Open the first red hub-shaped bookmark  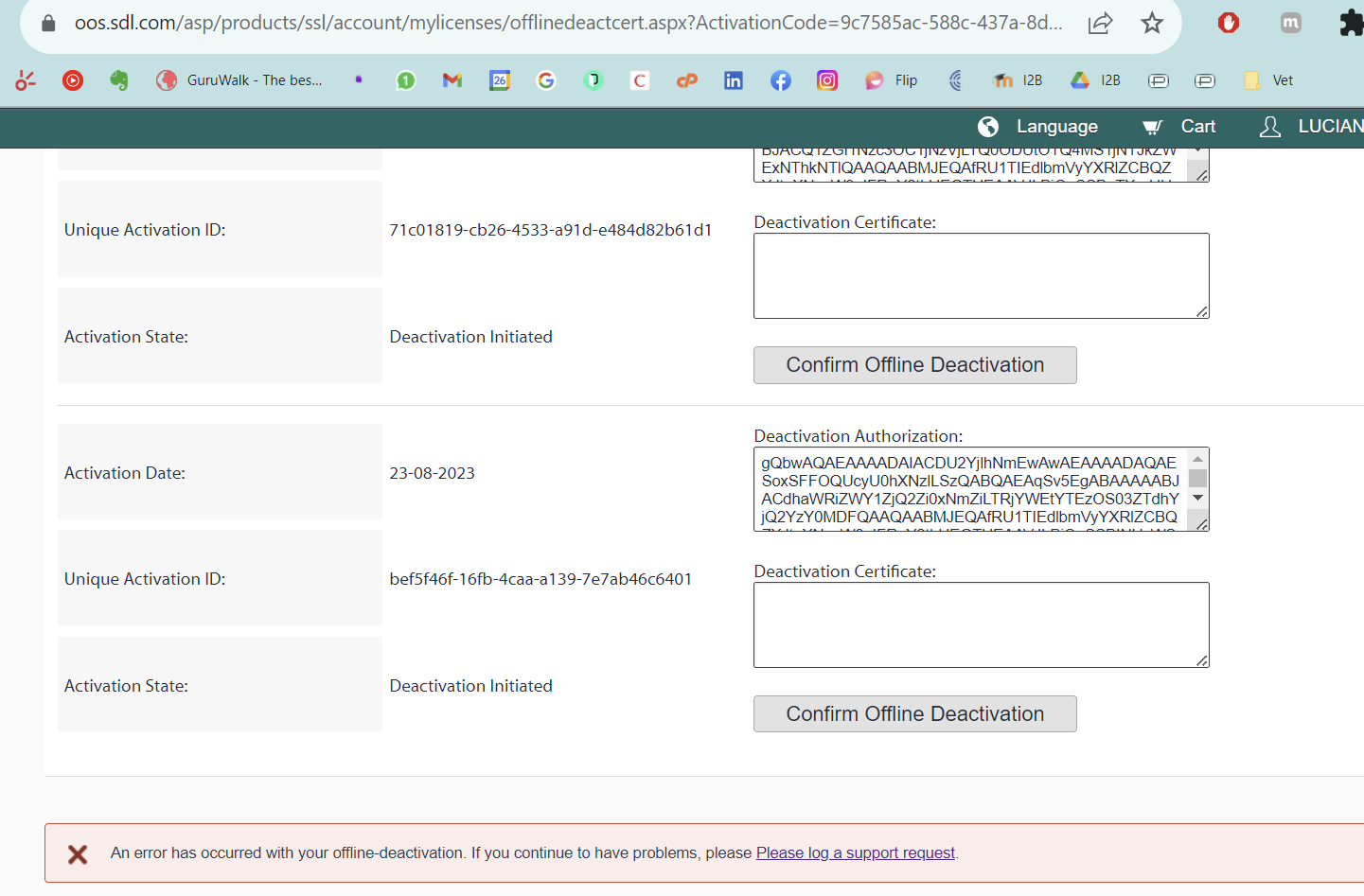[x=26, y=80]
